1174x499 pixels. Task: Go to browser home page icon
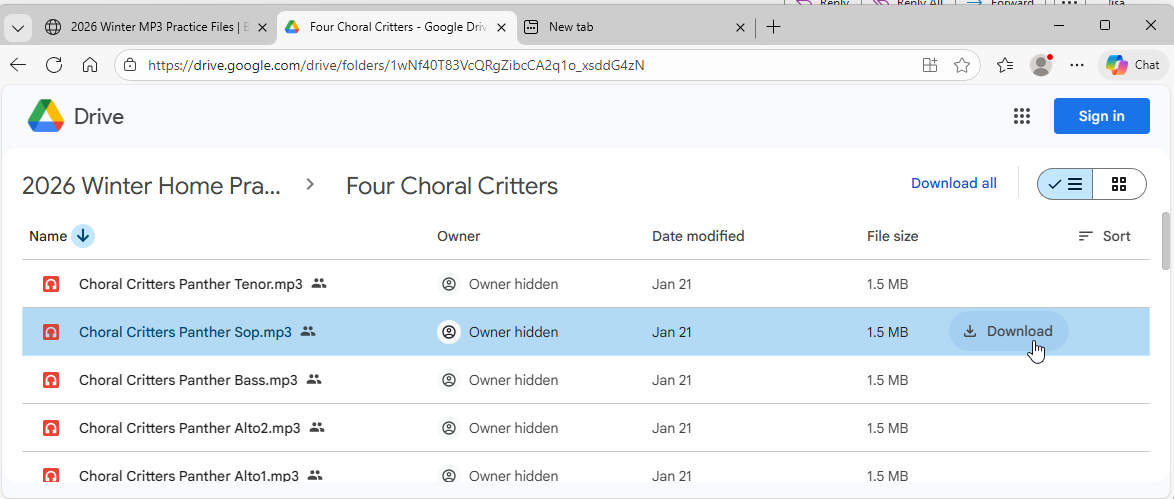coord(90,65)
